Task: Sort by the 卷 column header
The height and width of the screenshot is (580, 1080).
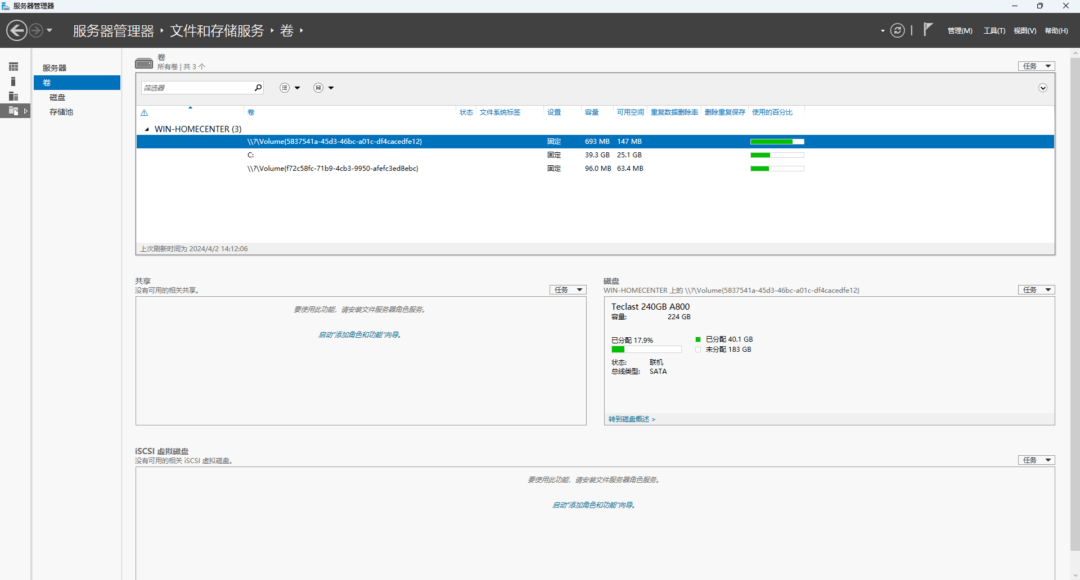Action: pyautogui.click(x=251, y=112)
